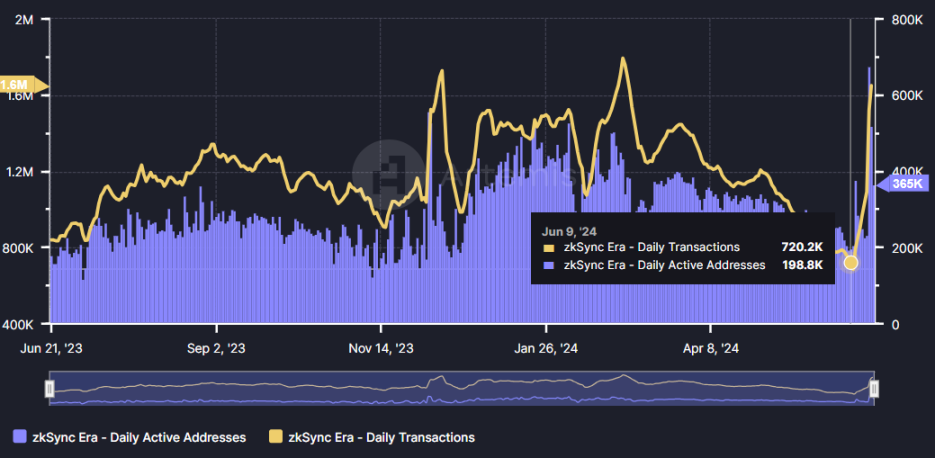This screenshot has width=935, height=458.
Task: Click the yellow 1.6M axis value tag
Action: [x=17, y=85]
